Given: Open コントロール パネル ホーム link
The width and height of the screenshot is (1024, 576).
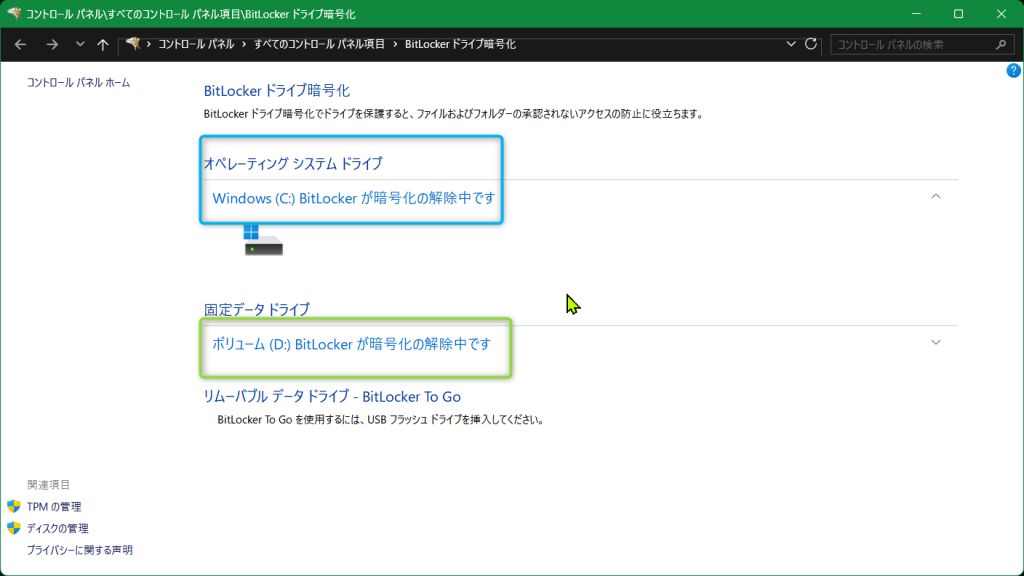Looking at the screenshot, I should point(78,83).
